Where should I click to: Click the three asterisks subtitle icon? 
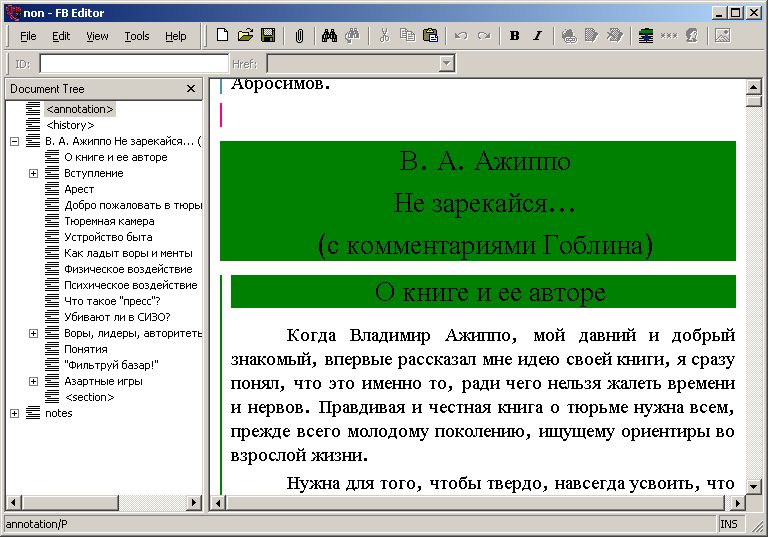(x=669, y=35)
